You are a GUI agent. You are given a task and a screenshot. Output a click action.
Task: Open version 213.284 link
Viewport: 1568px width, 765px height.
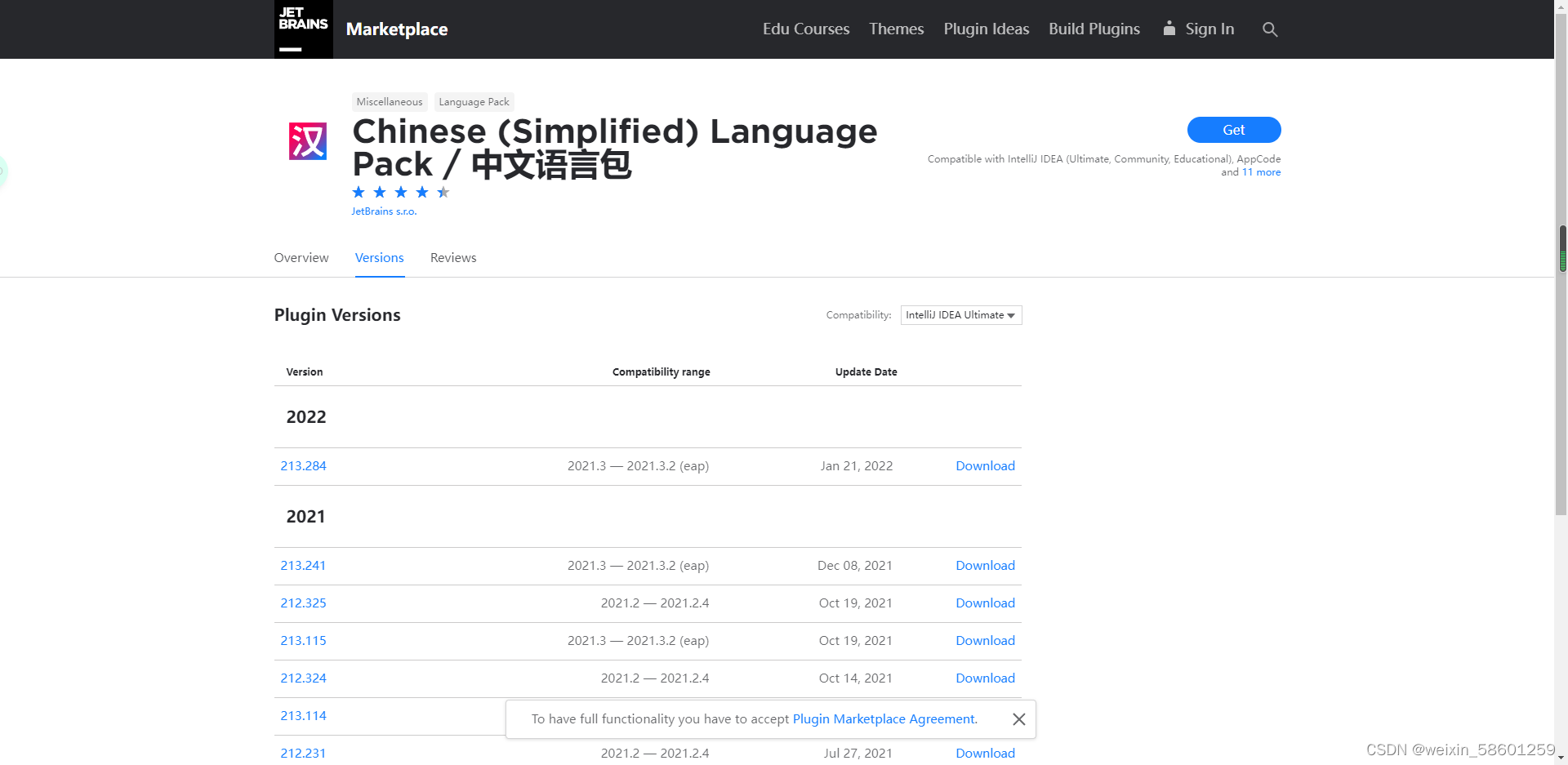[x=304, y=466]
